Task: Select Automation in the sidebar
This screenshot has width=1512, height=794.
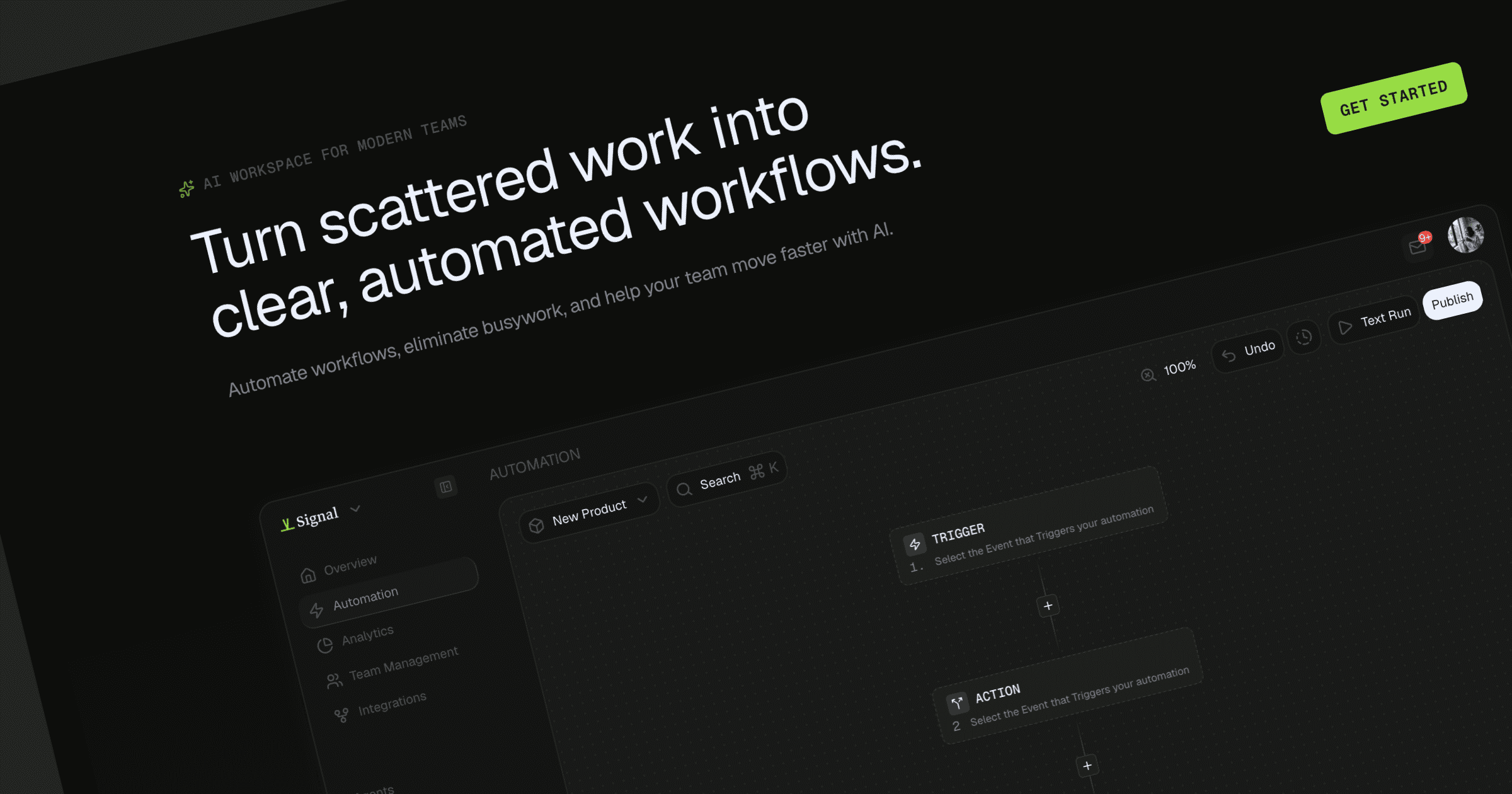Action: 389,593
